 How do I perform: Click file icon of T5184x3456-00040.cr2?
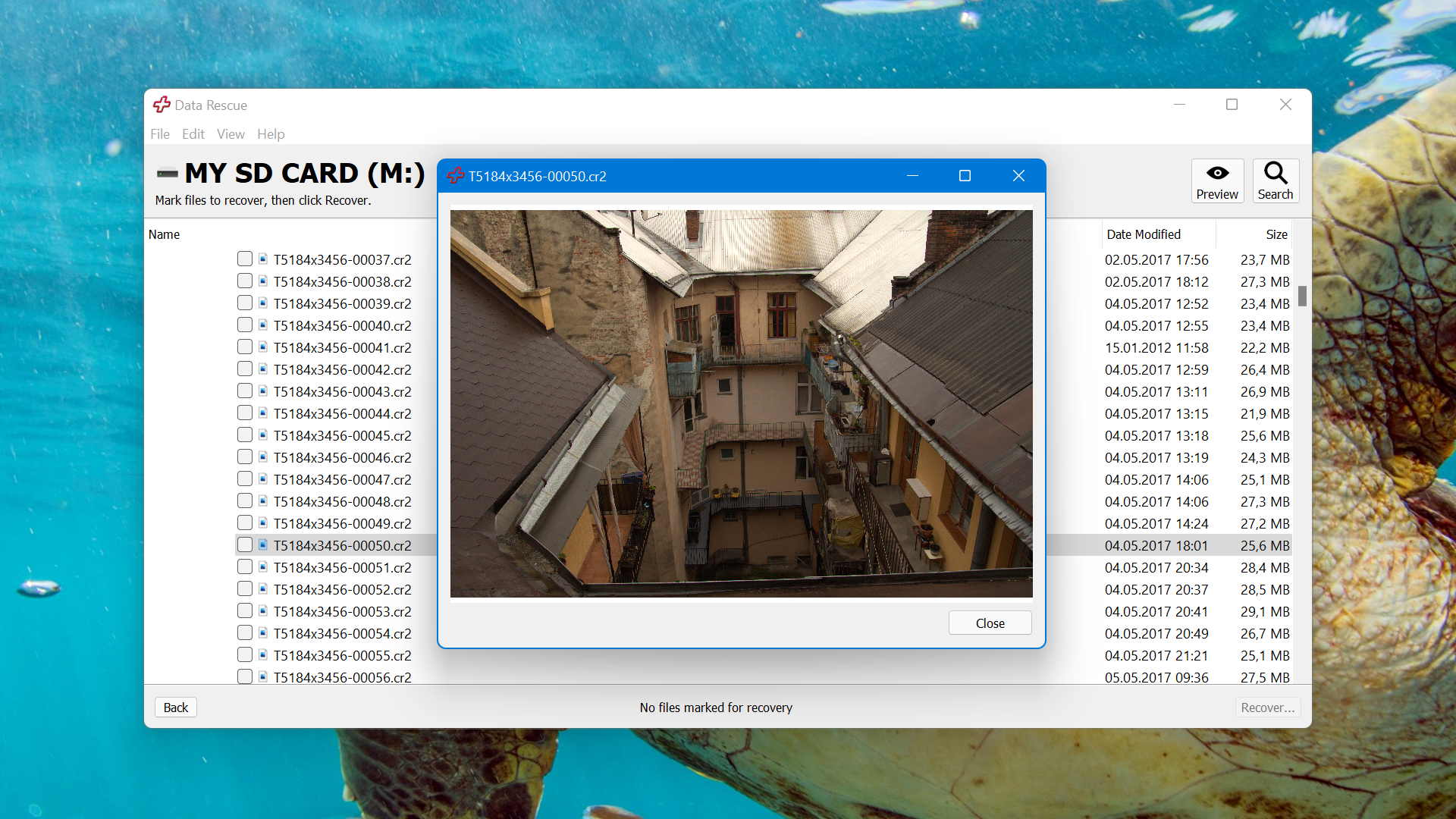(x=263, y=325)
